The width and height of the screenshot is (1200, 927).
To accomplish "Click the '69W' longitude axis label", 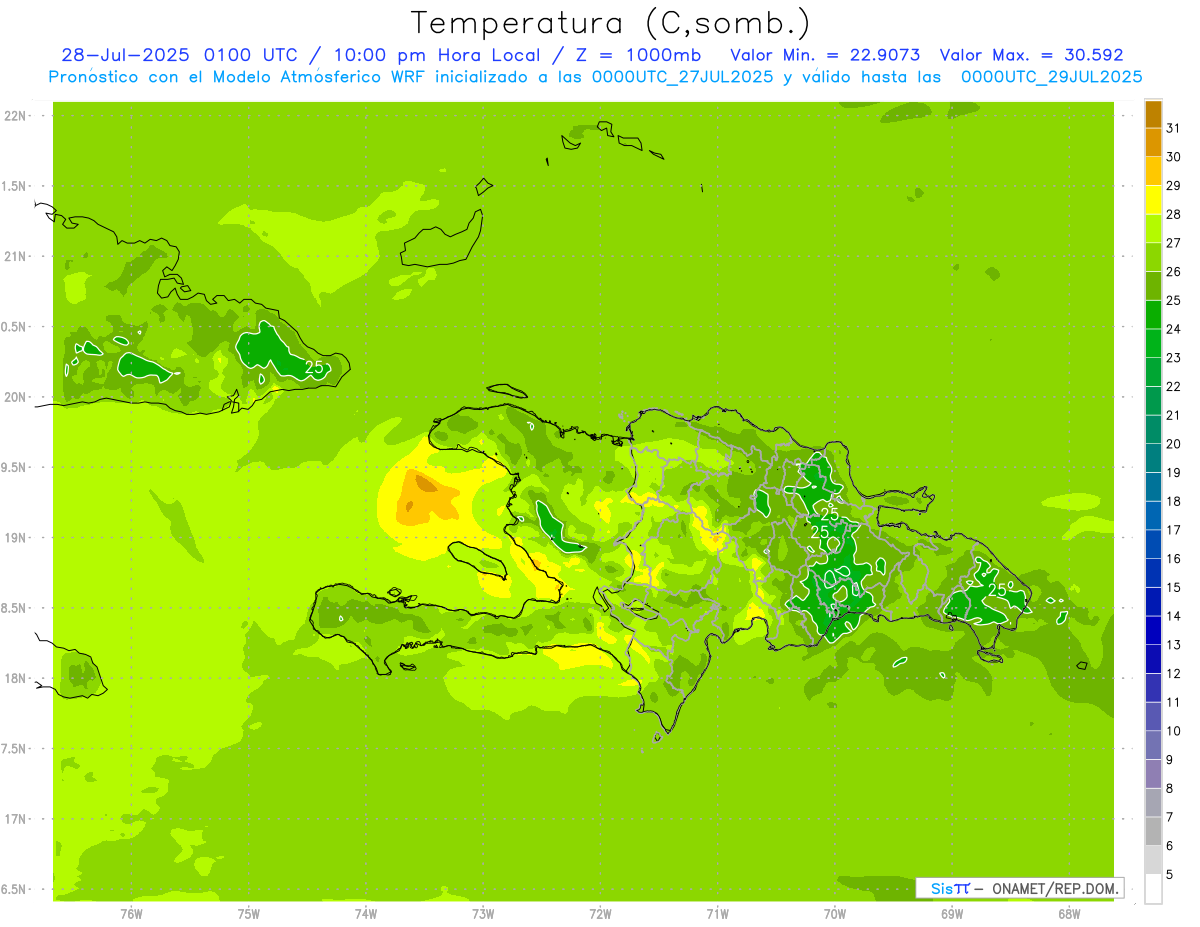I will pyautogui.click(x=952, y=914).
